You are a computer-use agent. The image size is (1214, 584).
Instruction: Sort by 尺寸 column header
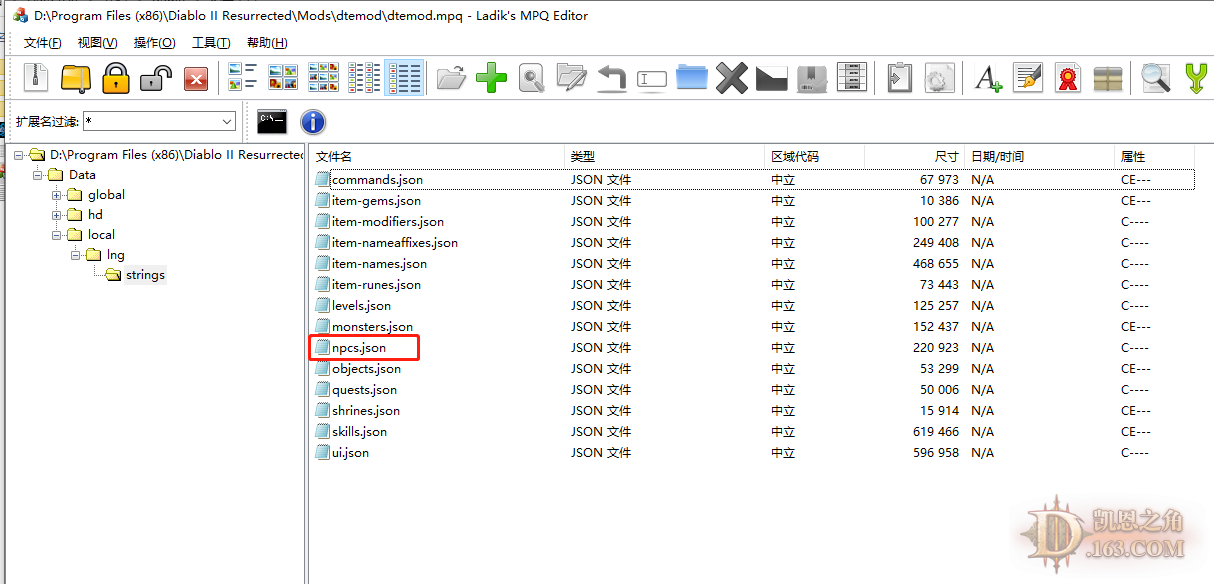coord(915,157)
